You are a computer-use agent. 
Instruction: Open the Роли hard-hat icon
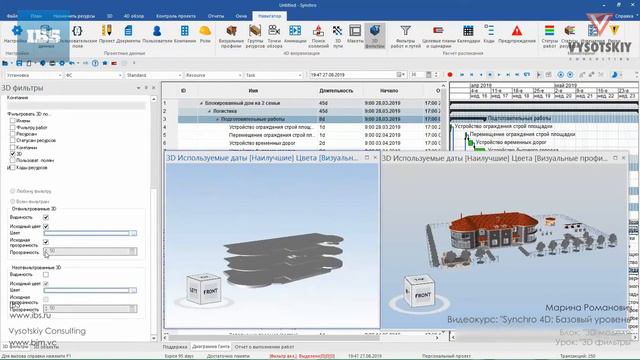click(205, 31)
